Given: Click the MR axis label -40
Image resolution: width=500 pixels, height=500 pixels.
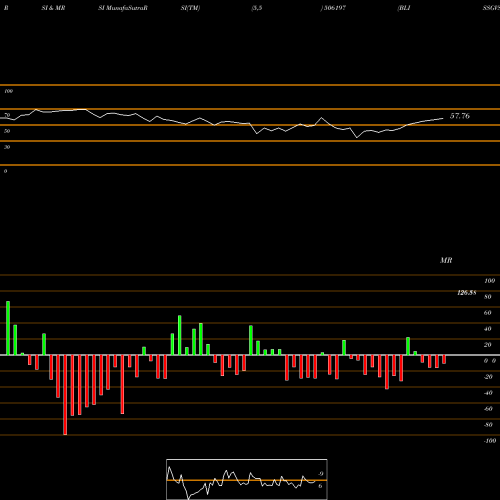Looking at the screenshot, I should [x=488, y=393].
